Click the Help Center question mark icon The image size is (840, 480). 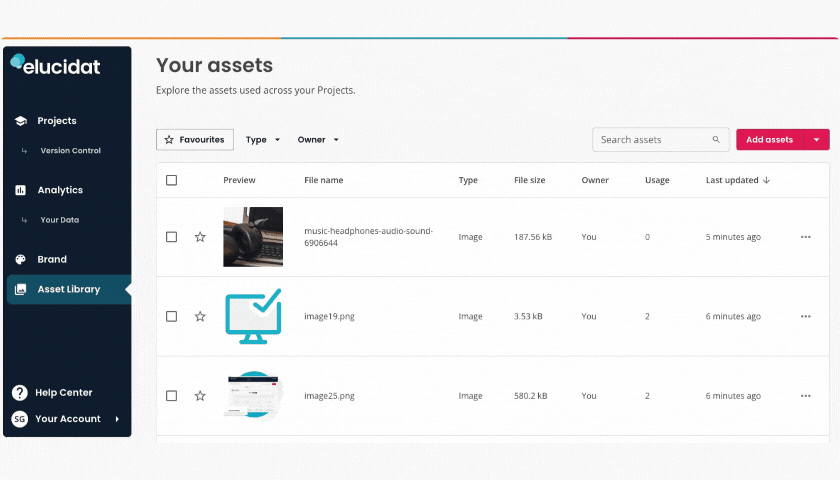coord(20,393)
